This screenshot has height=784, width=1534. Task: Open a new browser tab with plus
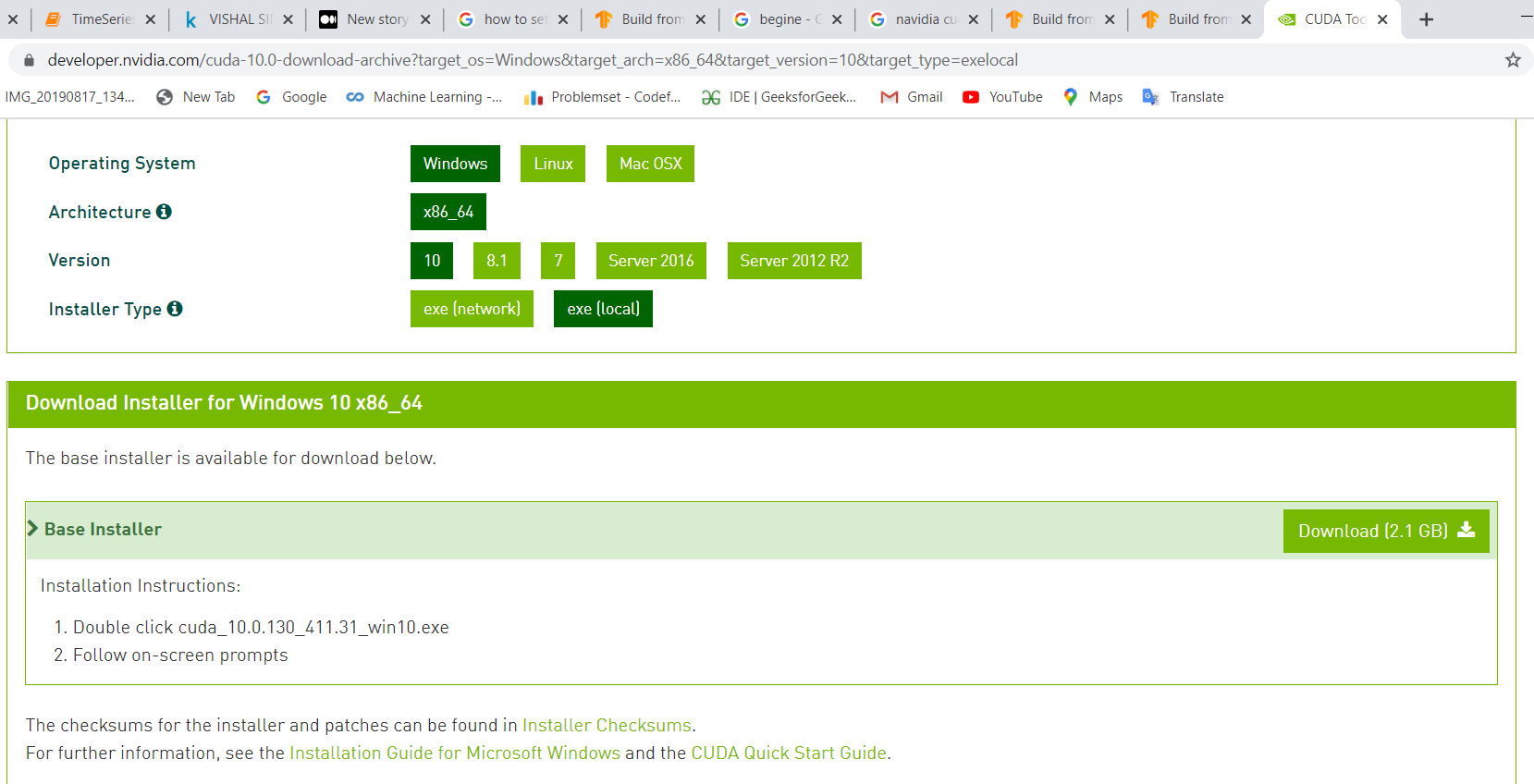point(1427,19)
